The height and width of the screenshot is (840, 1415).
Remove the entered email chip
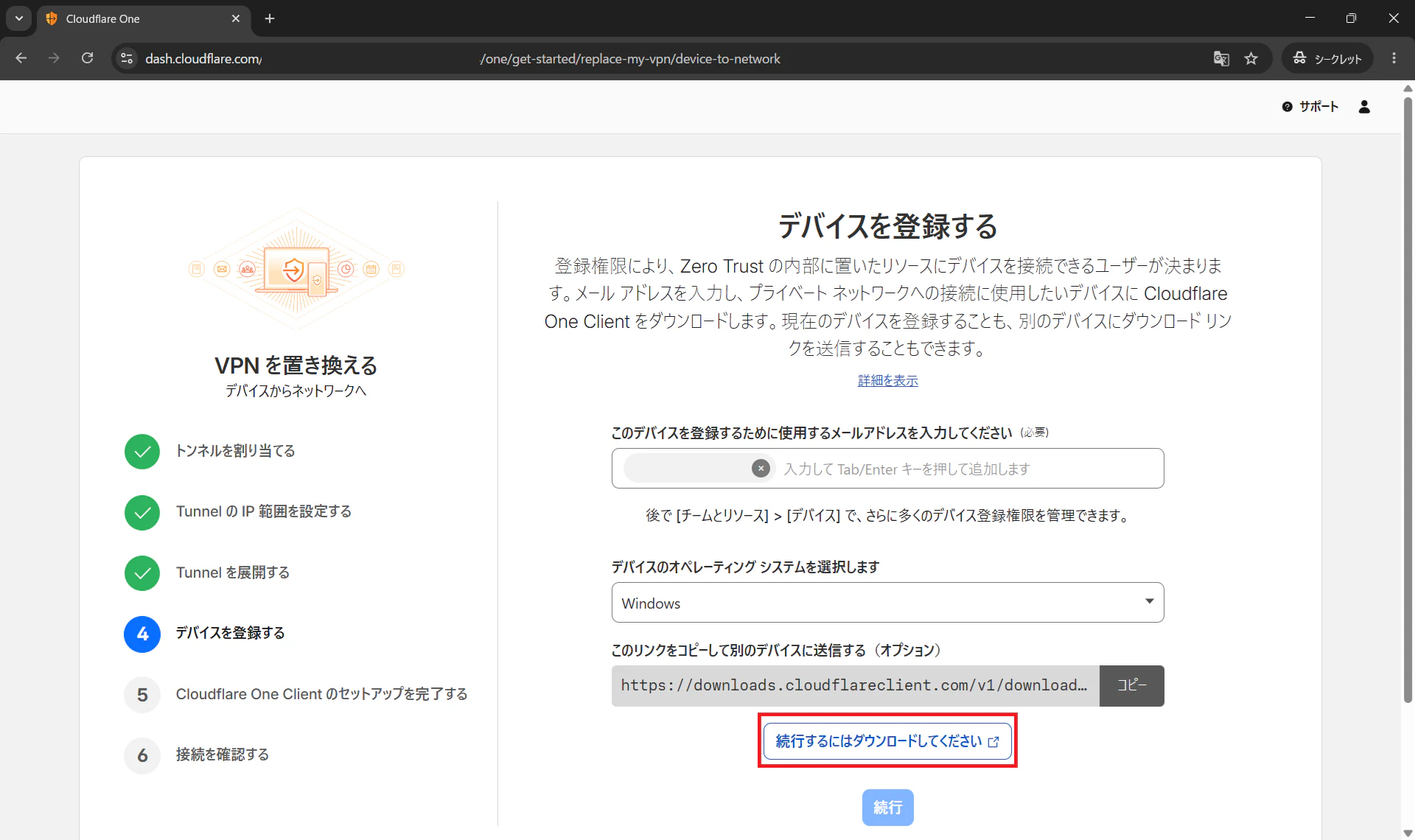coord(761,469)
